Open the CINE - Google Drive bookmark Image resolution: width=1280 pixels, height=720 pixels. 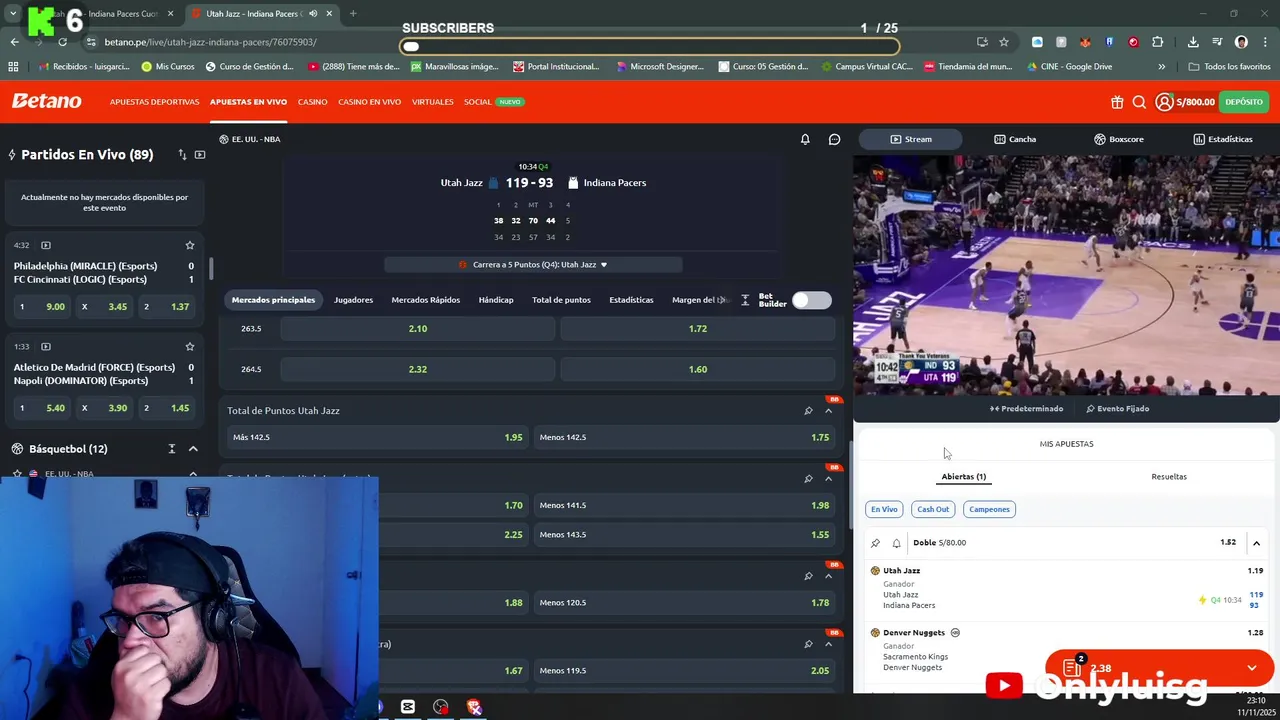coord(1068,67)
